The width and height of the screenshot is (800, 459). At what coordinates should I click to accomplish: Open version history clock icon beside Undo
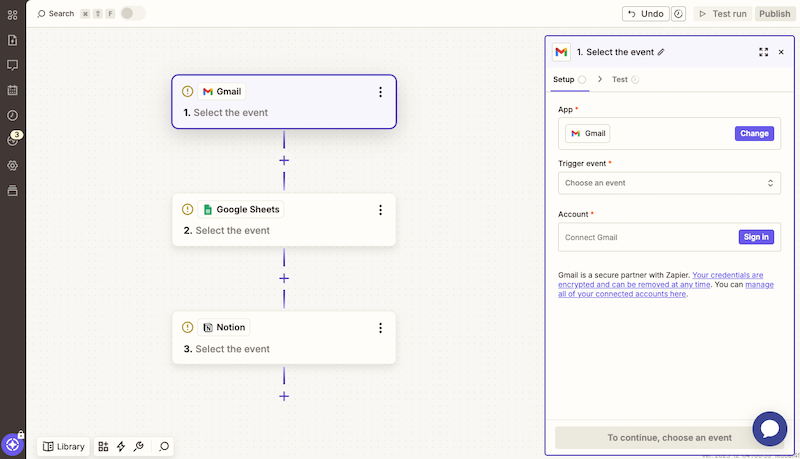tap(678, 14)
